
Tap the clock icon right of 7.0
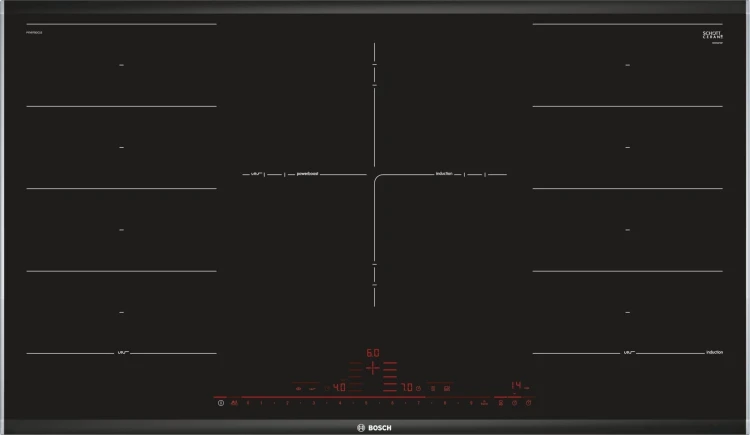[x=419, y=389]
